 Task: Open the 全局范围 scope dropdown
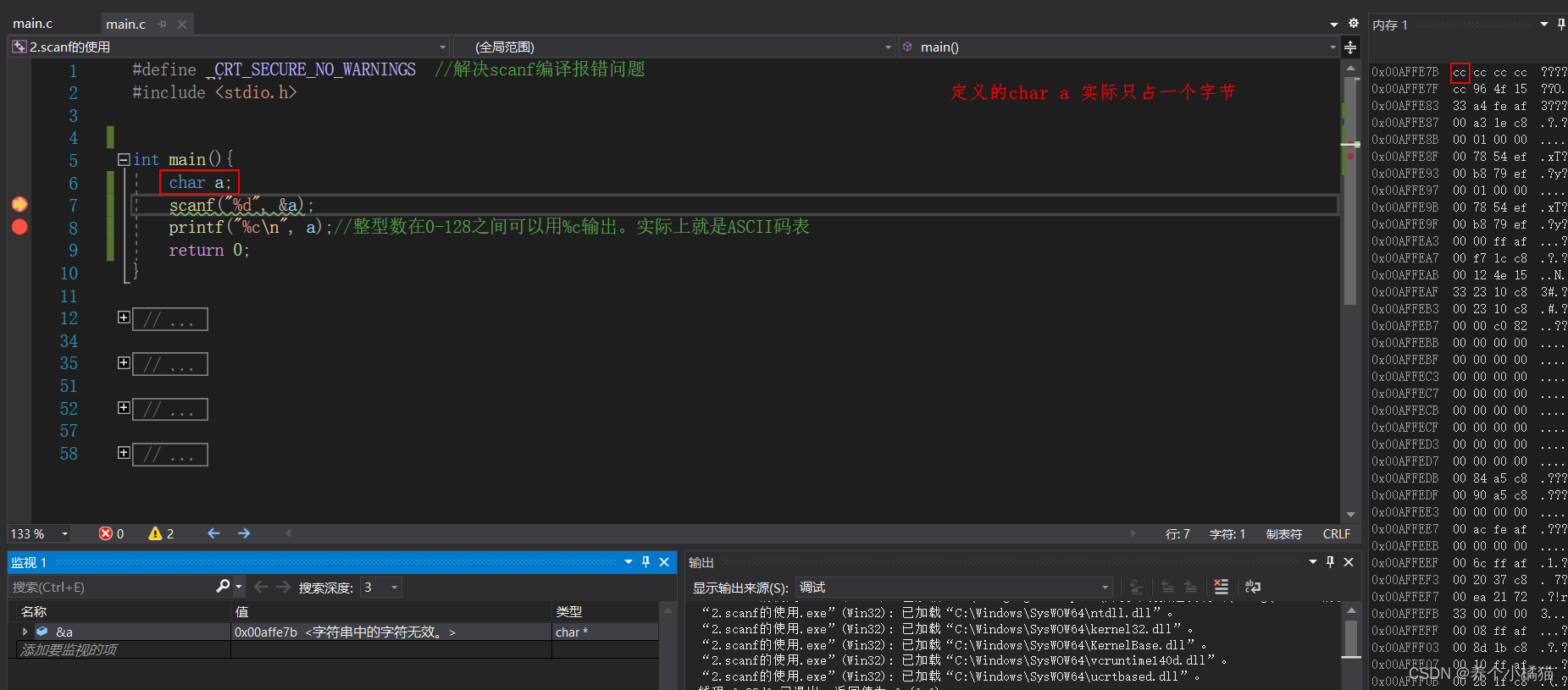[675, 47]
